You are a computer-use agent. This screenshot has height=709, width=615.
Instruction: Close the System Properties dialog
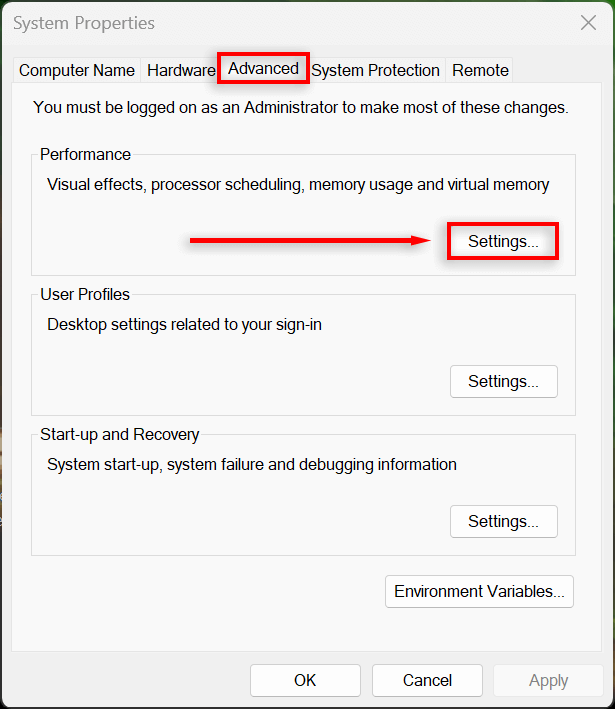point(588,23)
